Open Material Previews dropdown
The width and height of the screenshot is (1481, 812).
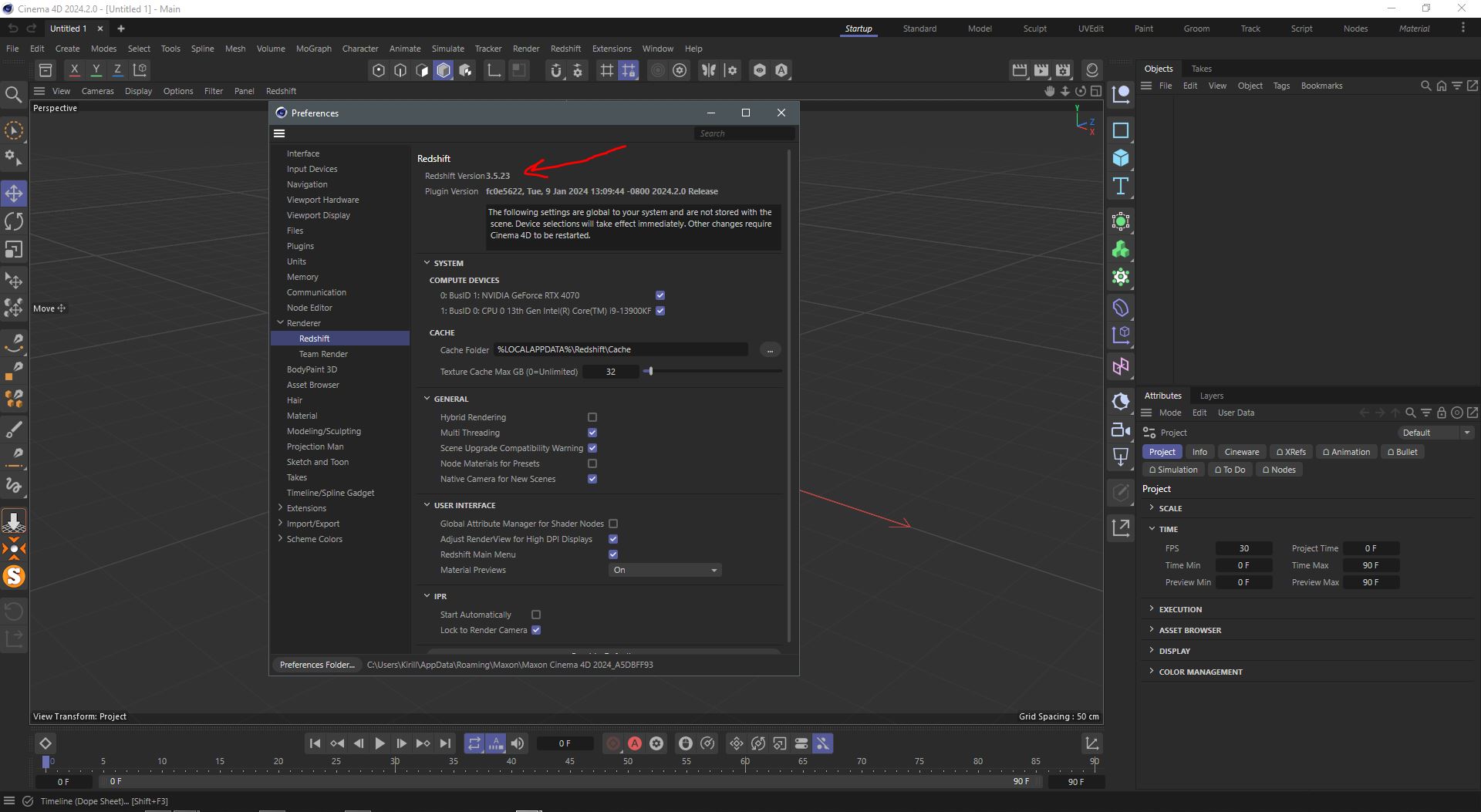665,570
